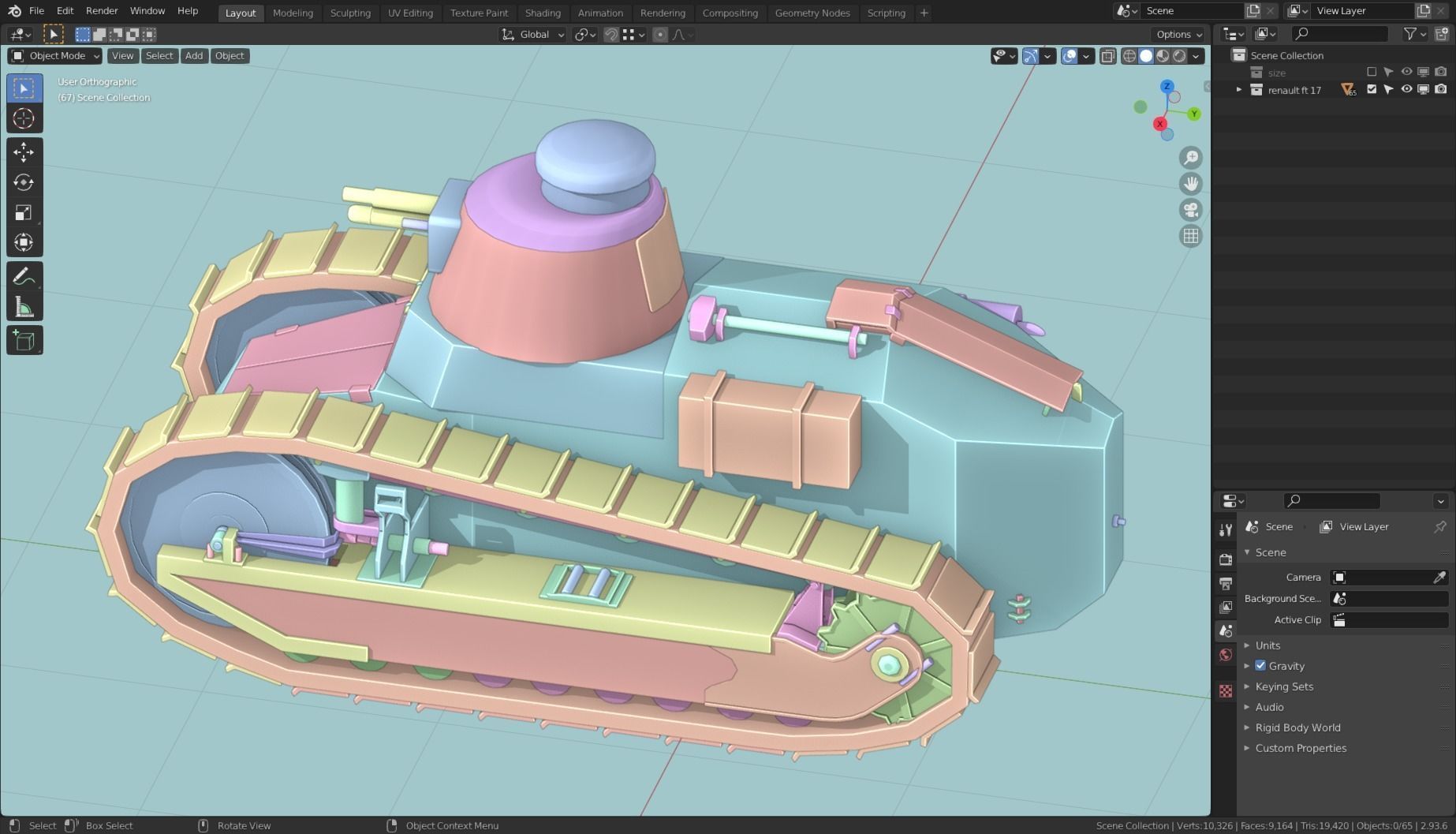Click the Camera eyedropper icon

pyautogui.click(x=1439, y=578)
